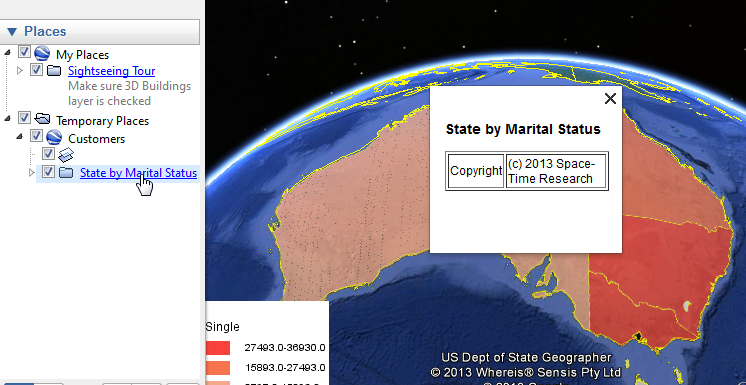The image size is (746, 385).
Task: Expand the State by Marital Status node
Action: pyautogui.click(x=32, y=172)
